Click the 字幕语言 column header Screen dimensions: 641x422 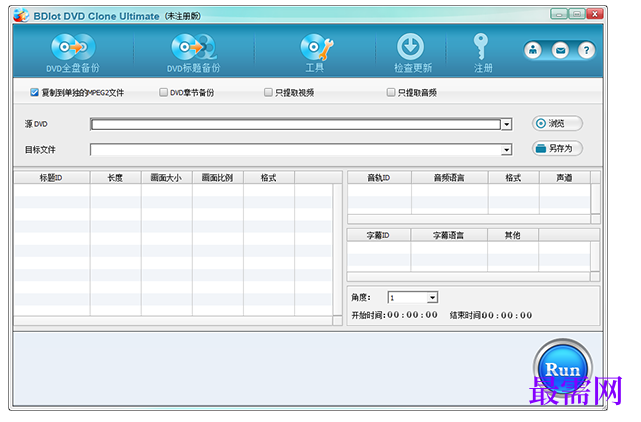pyautogui.click(x=449, y=235)
